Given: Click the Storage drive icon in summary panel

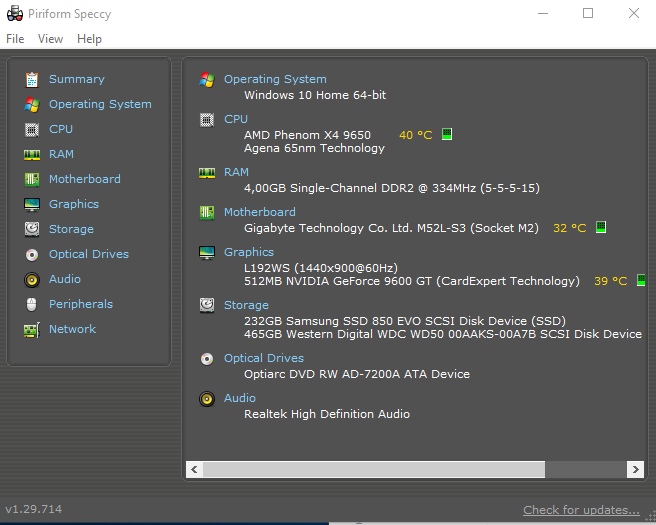Looking at the screenshot, I should pos(207,305).
